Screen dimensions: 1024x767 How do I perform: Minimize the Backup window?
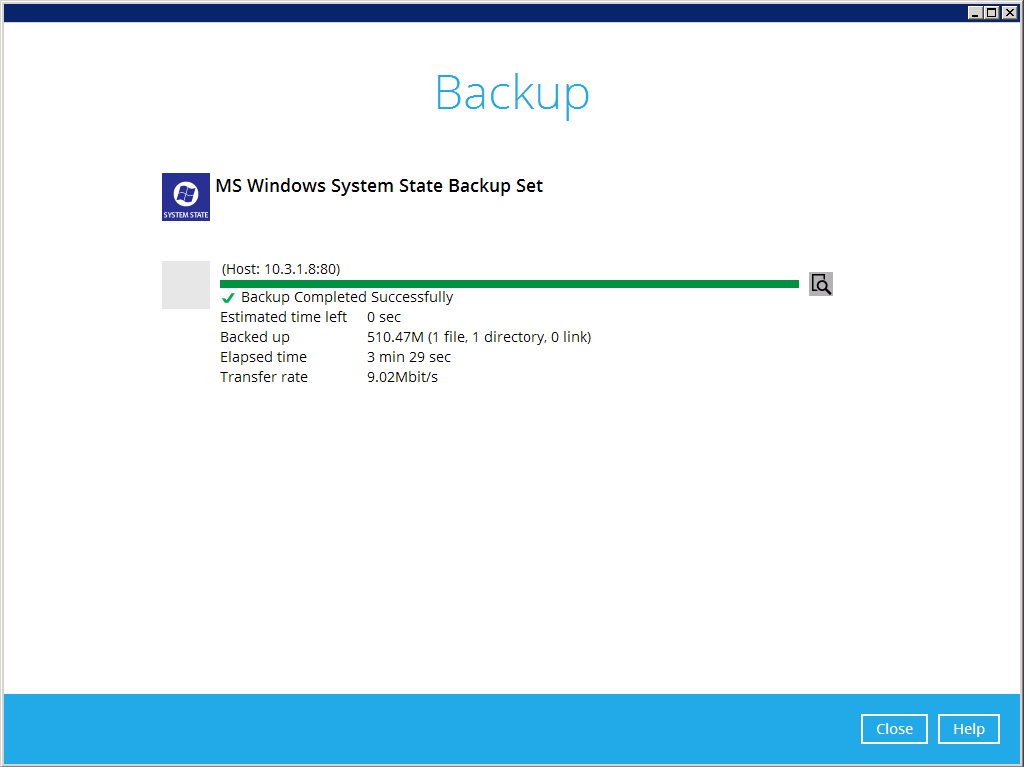pos(975,12)
